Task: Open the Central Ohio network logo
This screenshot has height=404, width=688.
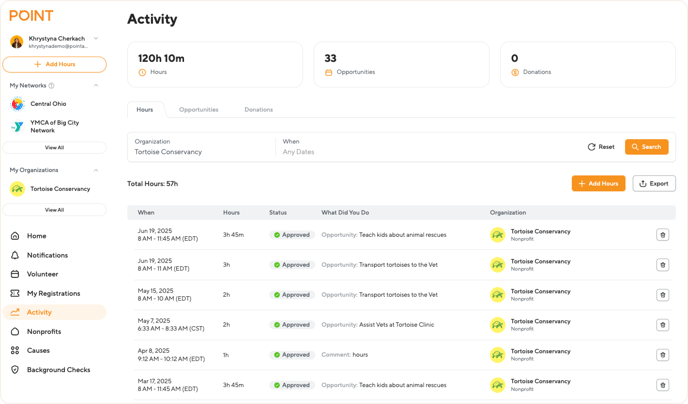Action: coord(18,104)
